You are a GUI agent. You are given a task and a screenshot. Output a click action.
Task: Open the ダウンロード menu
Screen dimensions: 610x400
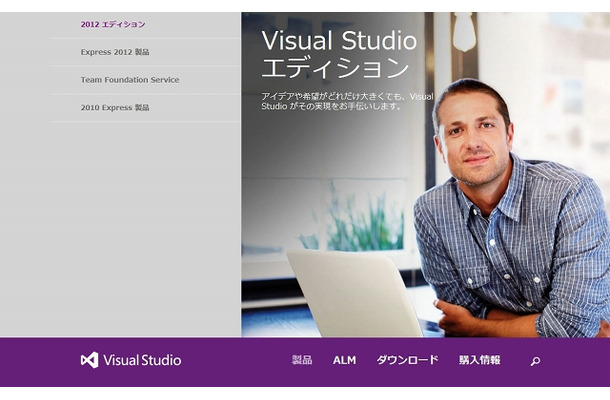pyautogui.click(x=407, y=360)
